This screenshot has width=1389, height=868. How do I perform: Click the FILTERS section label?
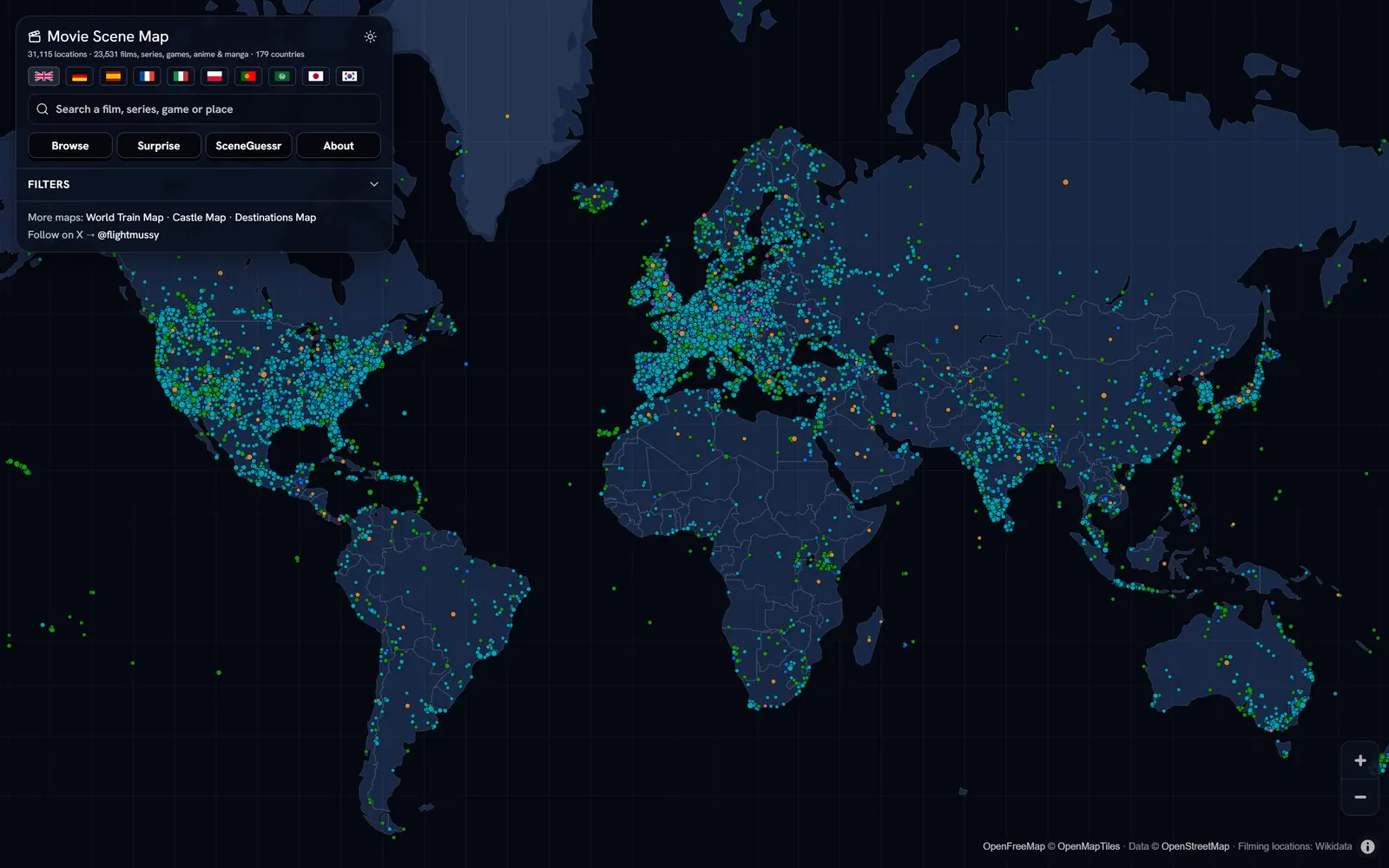49,184
